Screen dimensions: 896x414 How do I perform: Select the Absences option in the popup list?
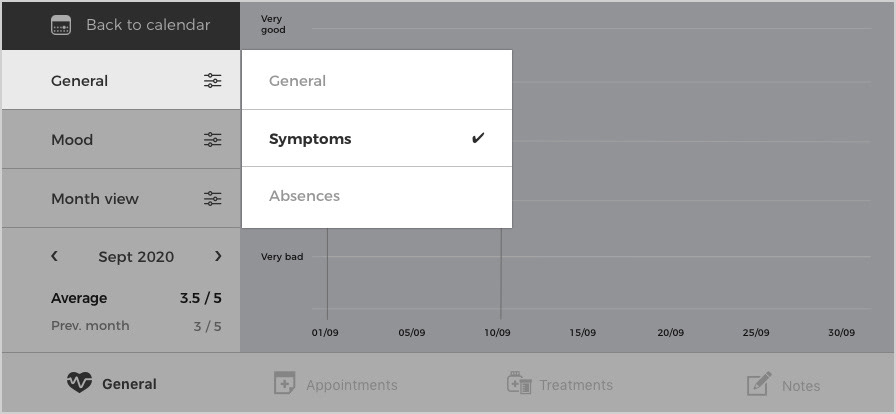pyautogui.click(x=377, y=197)
